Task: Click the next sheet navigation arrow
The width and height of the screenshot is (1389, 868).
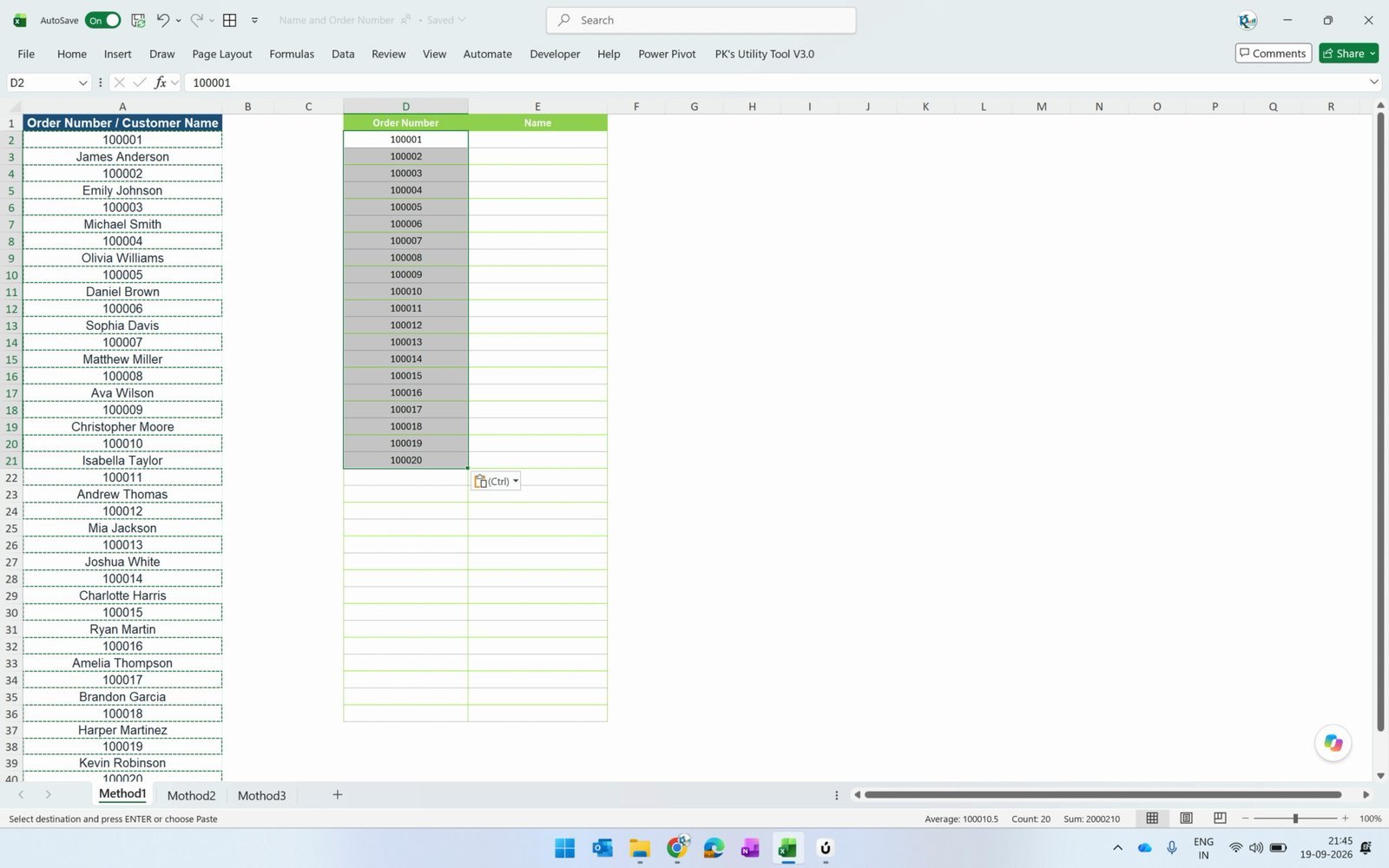Action: tap(49, 794)
